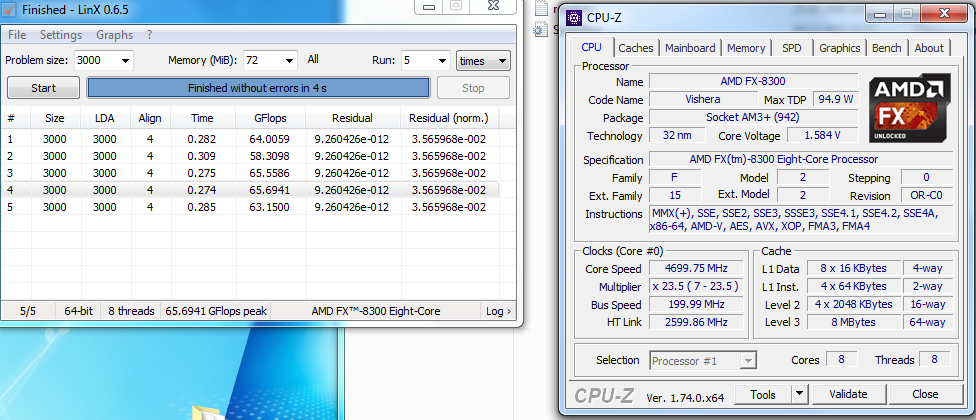This screenshot has height=420, width=976.
Task: Click the '4699.75 MHz' Core Speed value
Action: tap(695, 269)
